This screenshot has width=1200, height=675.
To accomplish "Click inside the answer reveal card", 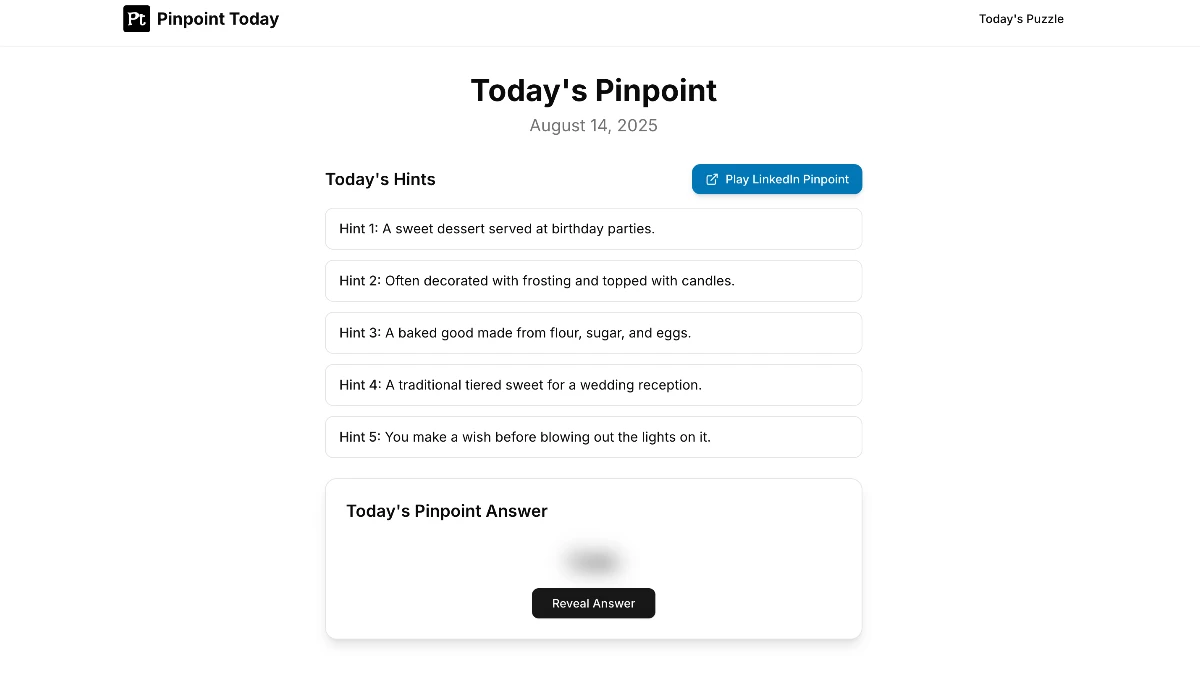I will (x=593, y=558).
